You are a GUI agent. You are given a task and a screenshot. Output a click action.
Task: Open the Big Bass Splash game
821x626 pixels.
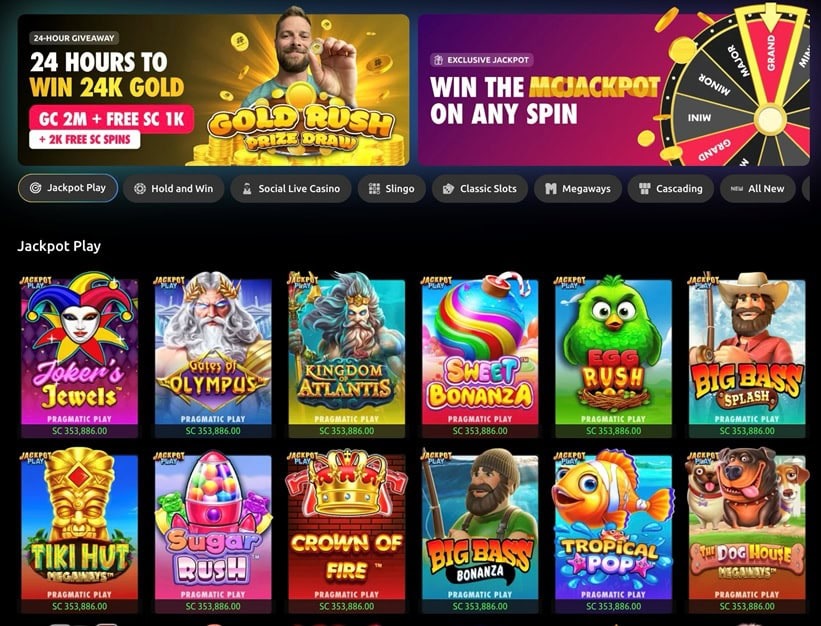[747, 355]
